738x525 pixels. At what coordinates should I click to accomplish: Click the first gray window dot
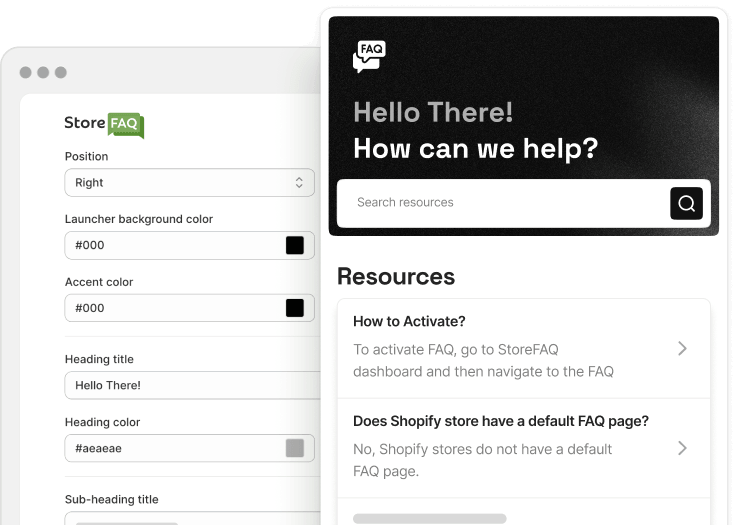25,72
